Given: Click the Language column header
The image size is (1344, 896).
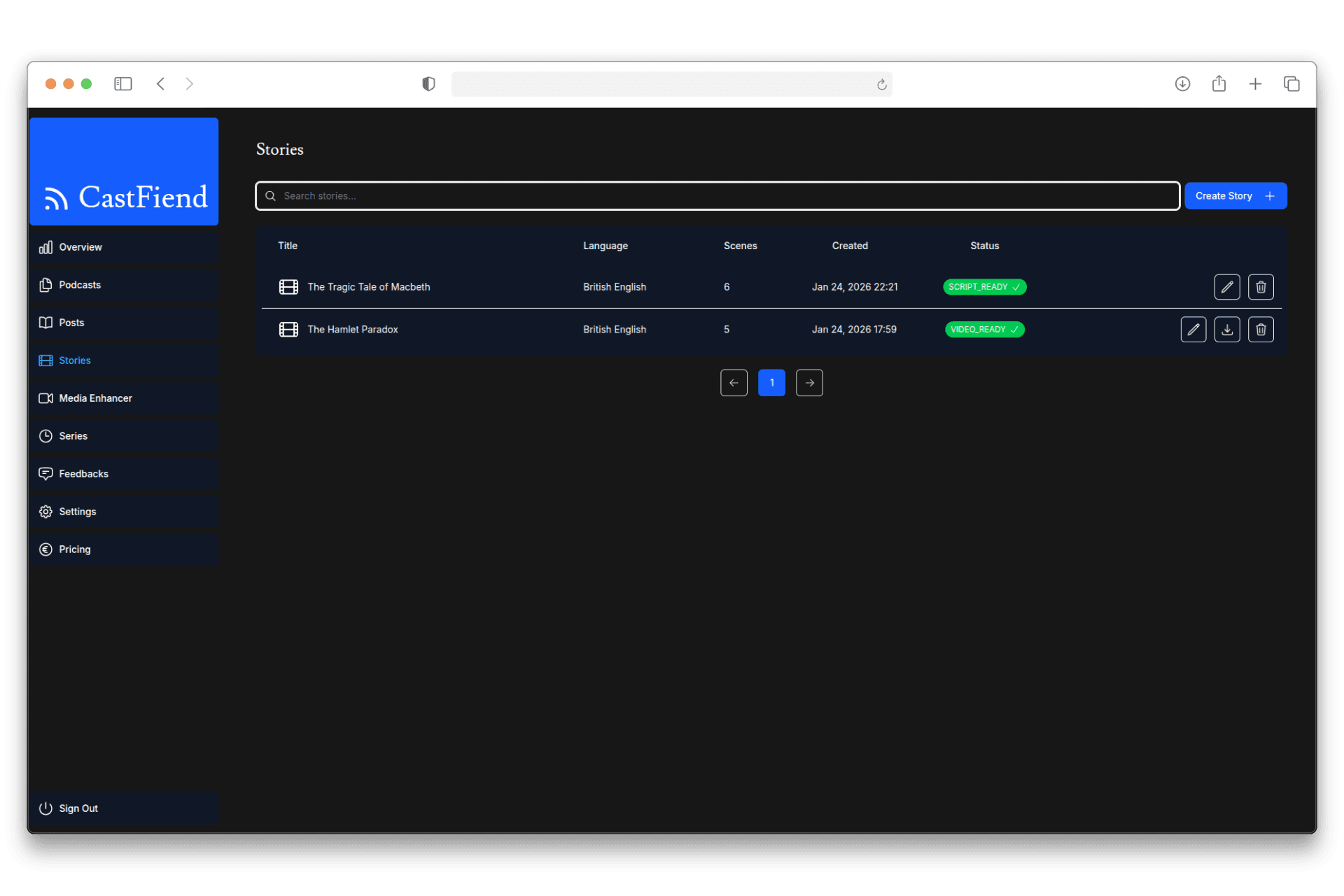Looking at the screenshot, I should coord(605,246).
